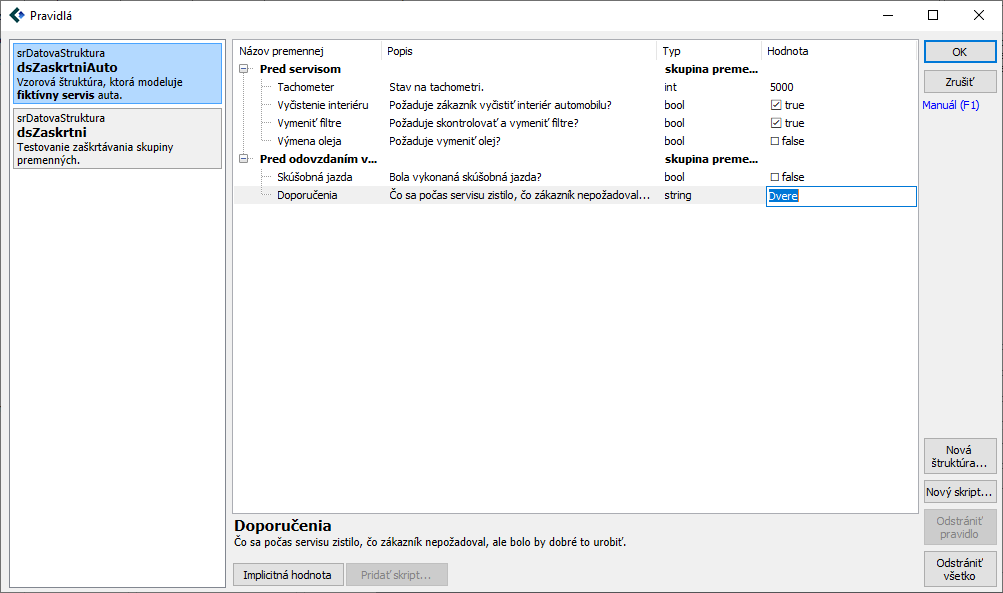
Task: Click the Doporučenia value input field
Action: pos(840,196)
